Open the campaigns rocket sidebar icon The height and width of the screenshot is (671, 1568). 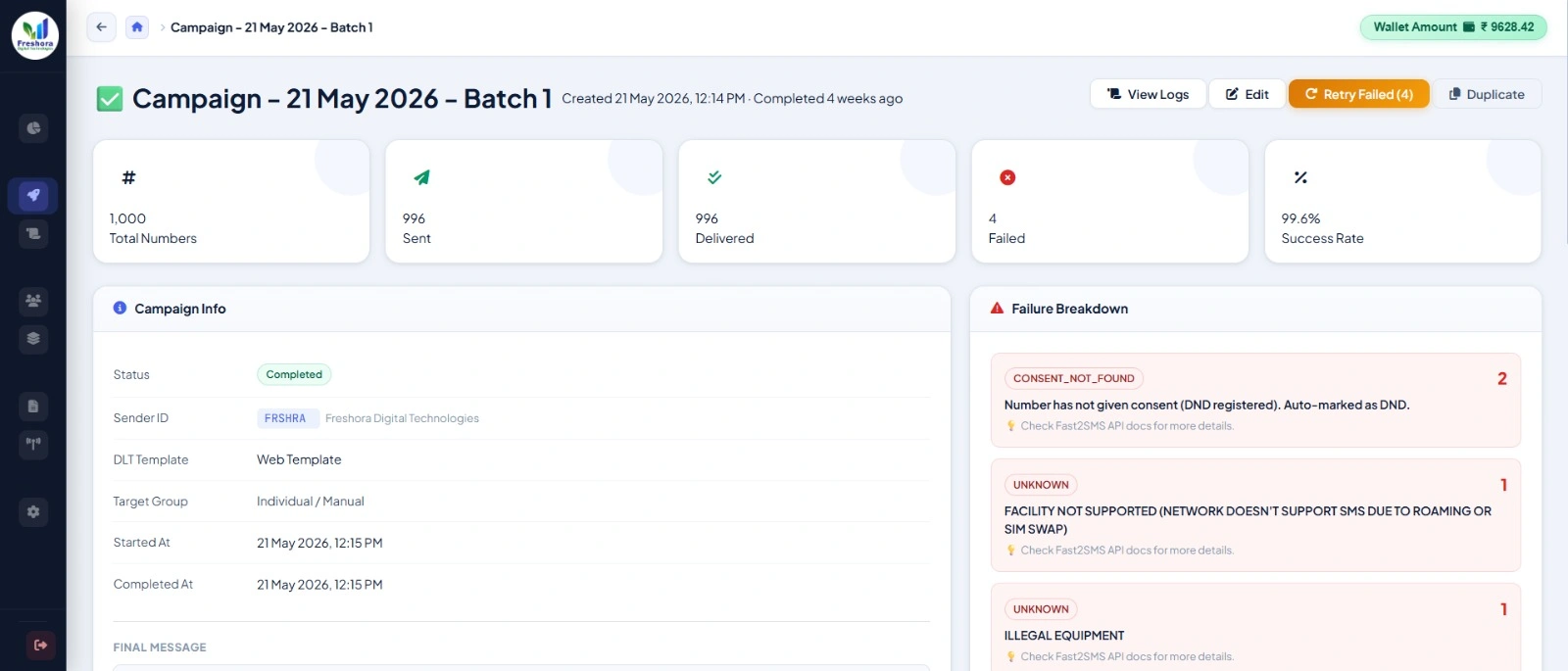click(x=33, y=195)
